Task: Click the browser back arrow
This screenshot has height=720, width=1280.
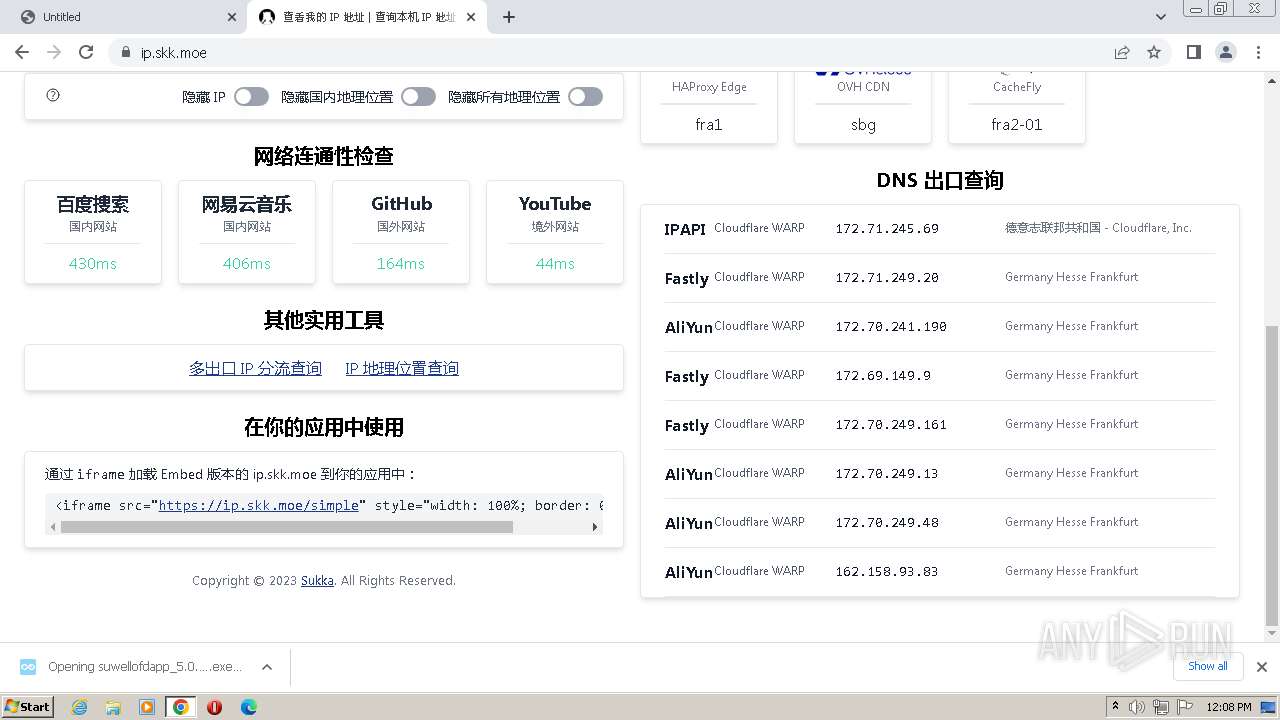Action: click(x=22, y=52)
